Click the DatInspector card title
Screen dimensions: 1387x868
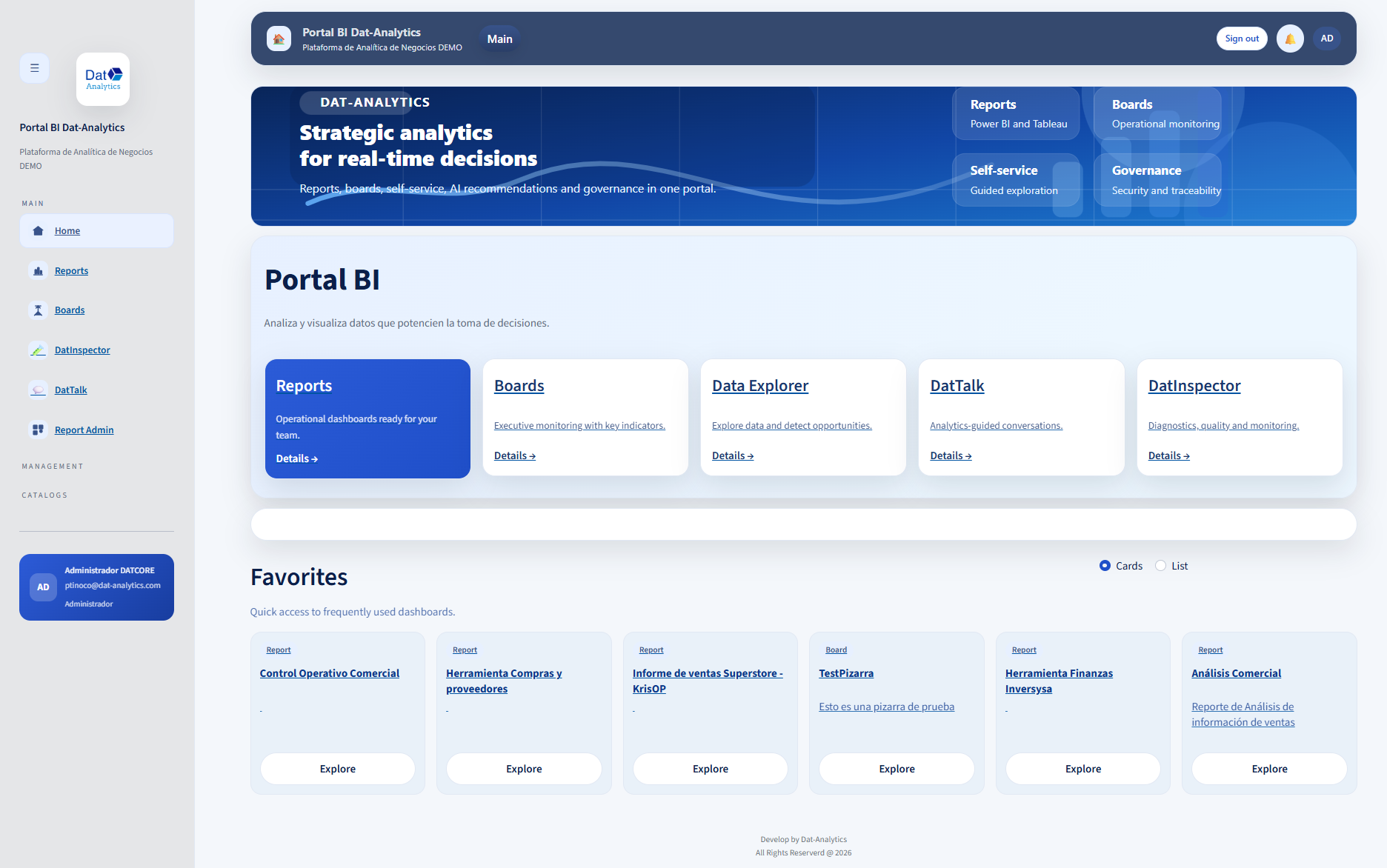click(1194, 386)
